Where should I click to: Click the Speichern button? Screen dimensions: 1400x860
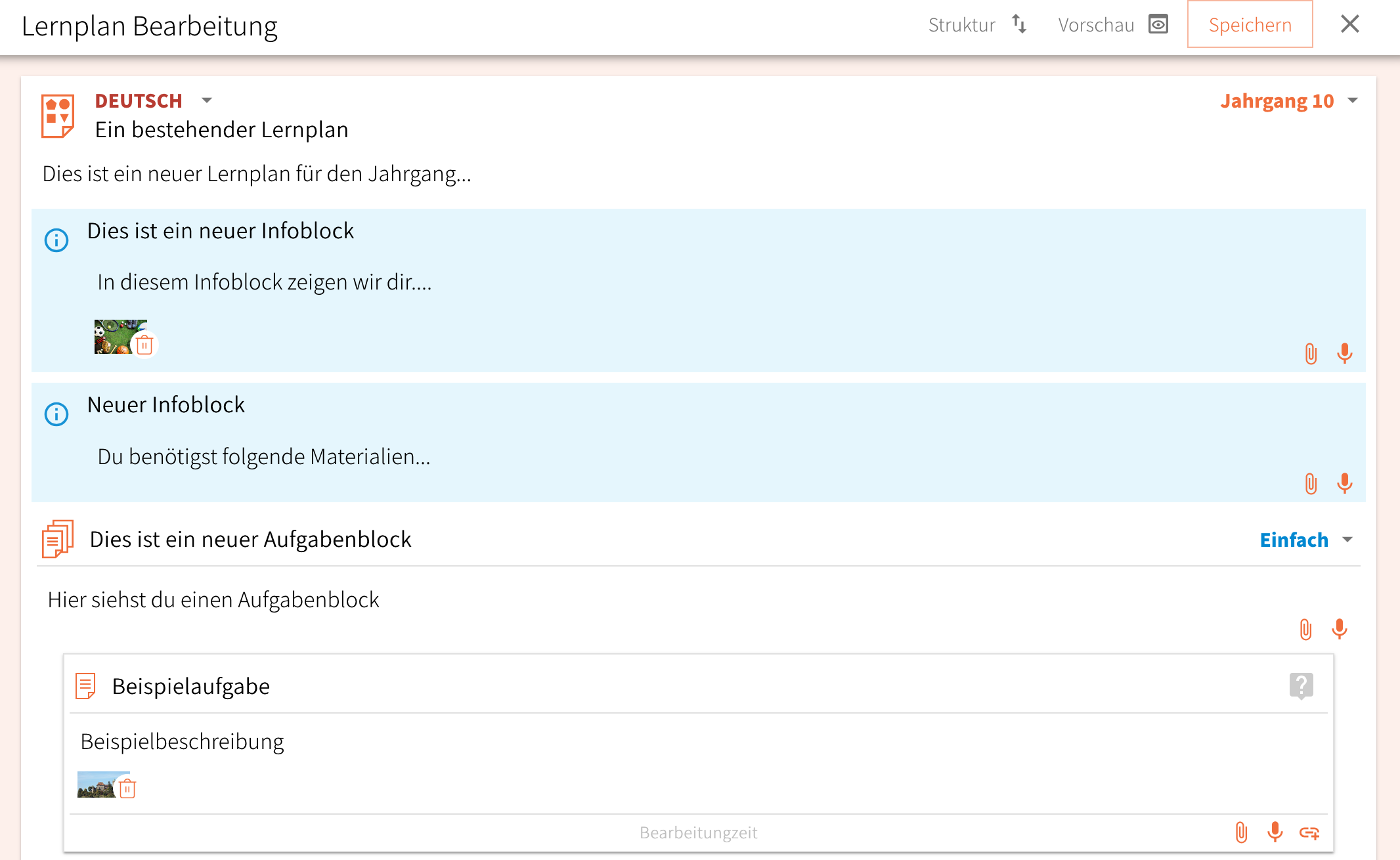[1250, 25]
